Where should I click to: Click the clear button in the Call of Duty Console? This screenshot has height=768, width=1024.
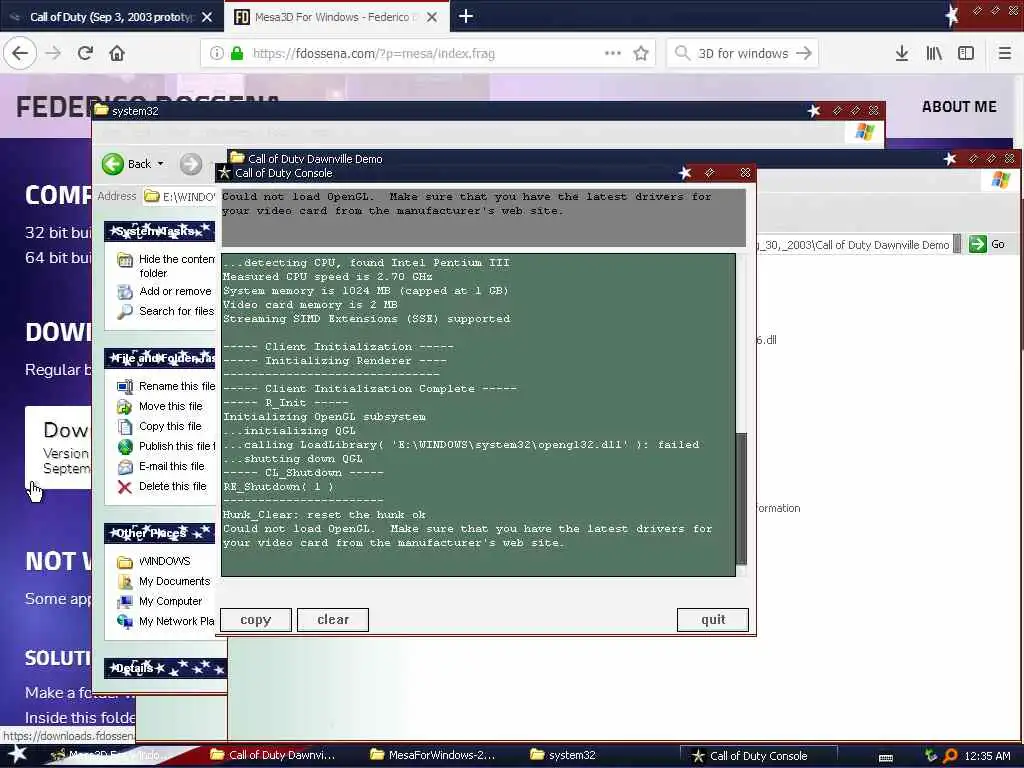[333, 620]
